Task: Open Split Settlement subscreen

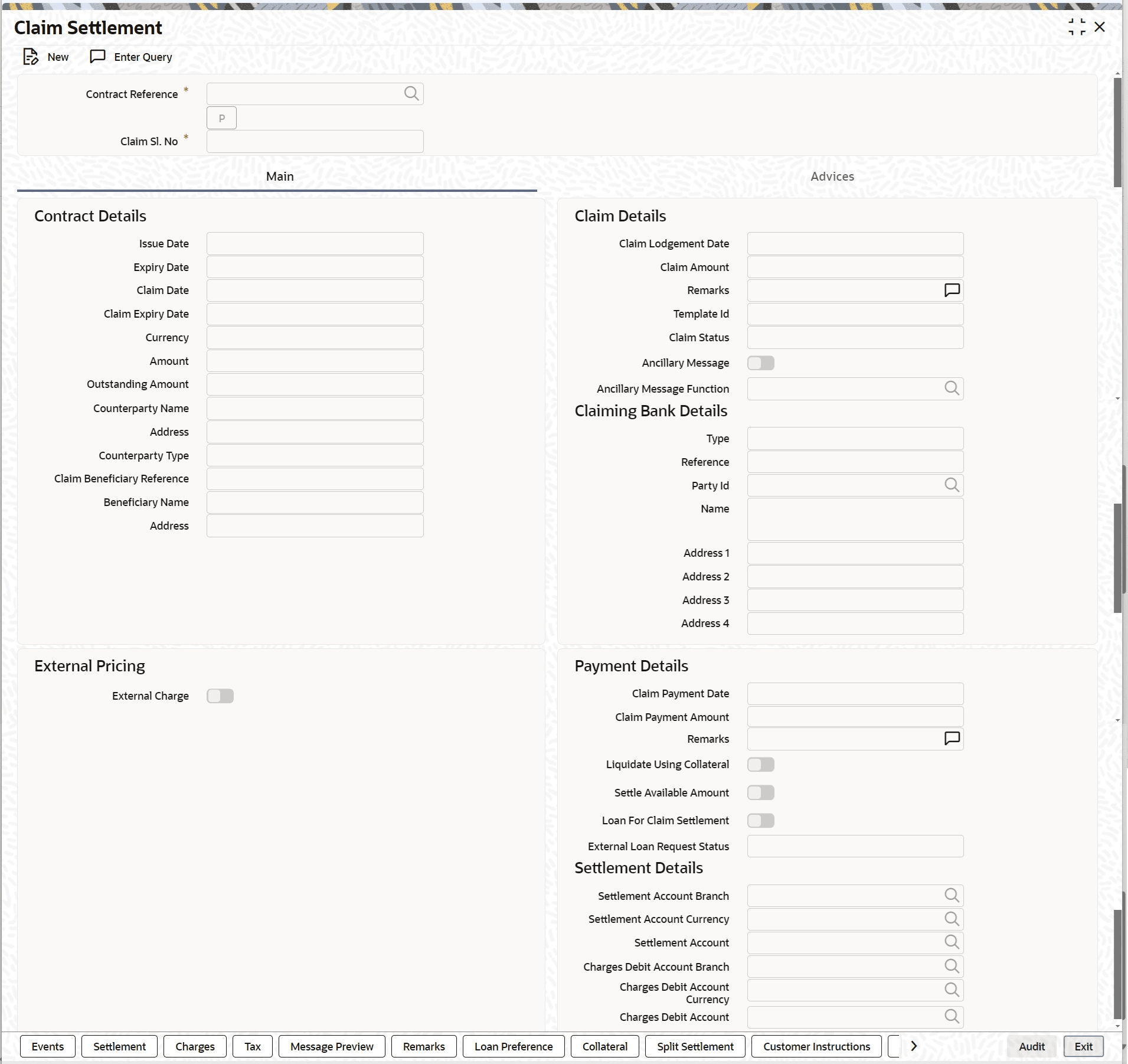Action: [x=695, y=1046]
